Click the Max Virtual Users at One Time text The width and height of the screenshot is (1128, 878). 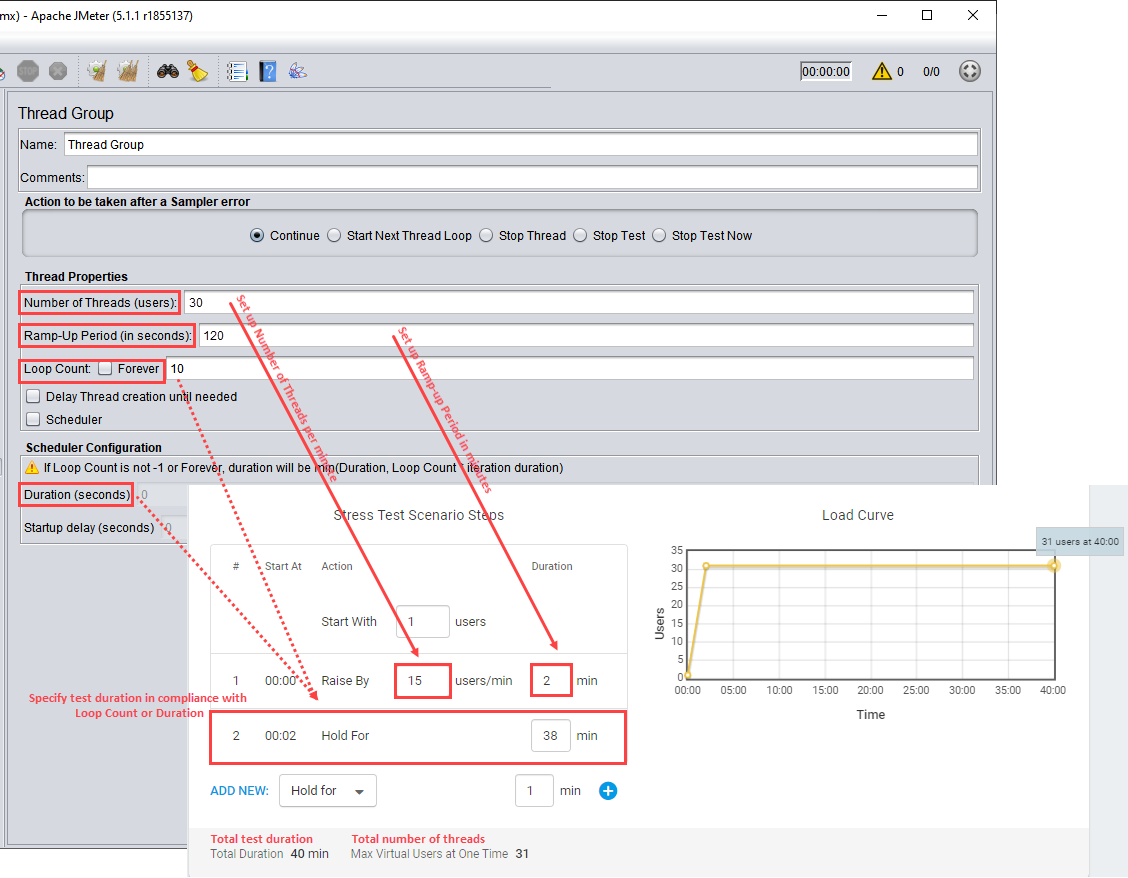click(429, 854)
